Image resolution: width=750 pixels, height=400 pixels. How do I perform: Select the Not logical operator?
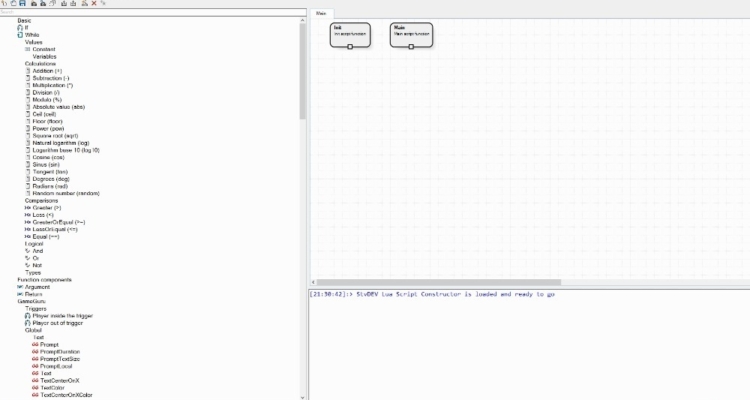point(33,265)
